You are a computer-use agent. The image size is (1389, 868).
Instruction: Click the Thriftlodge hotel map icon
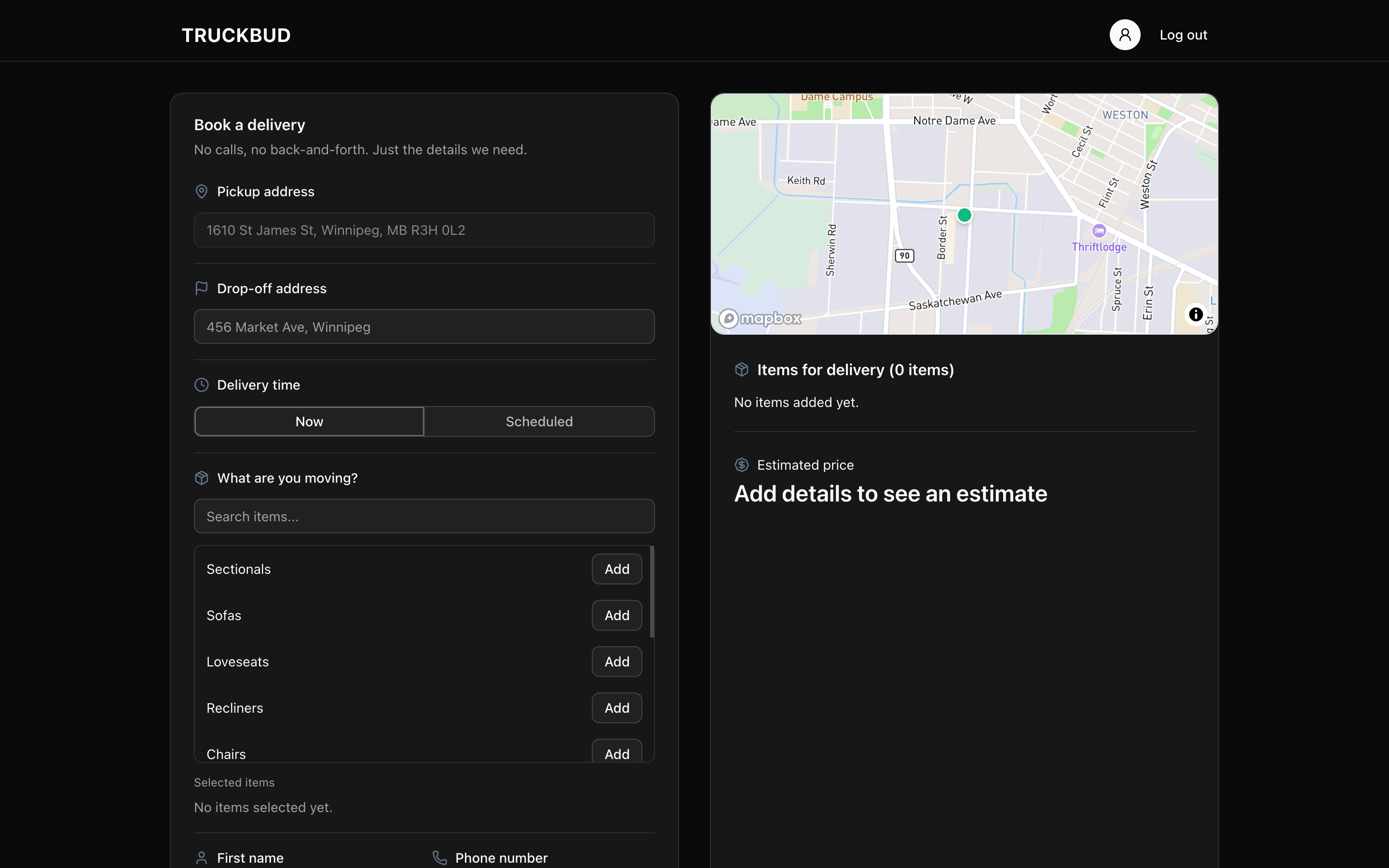click(x=1099, y=231)
